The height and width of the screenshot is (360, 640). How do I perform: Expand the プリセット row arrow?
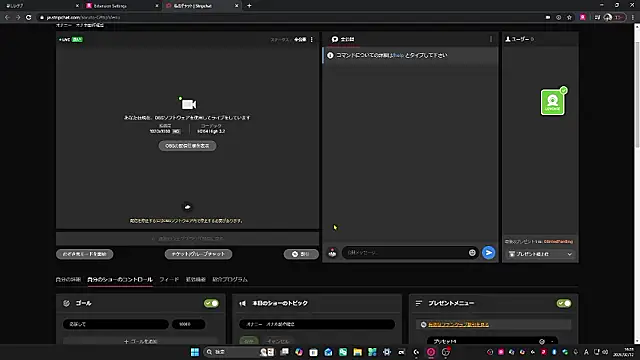tap(552, 342)
